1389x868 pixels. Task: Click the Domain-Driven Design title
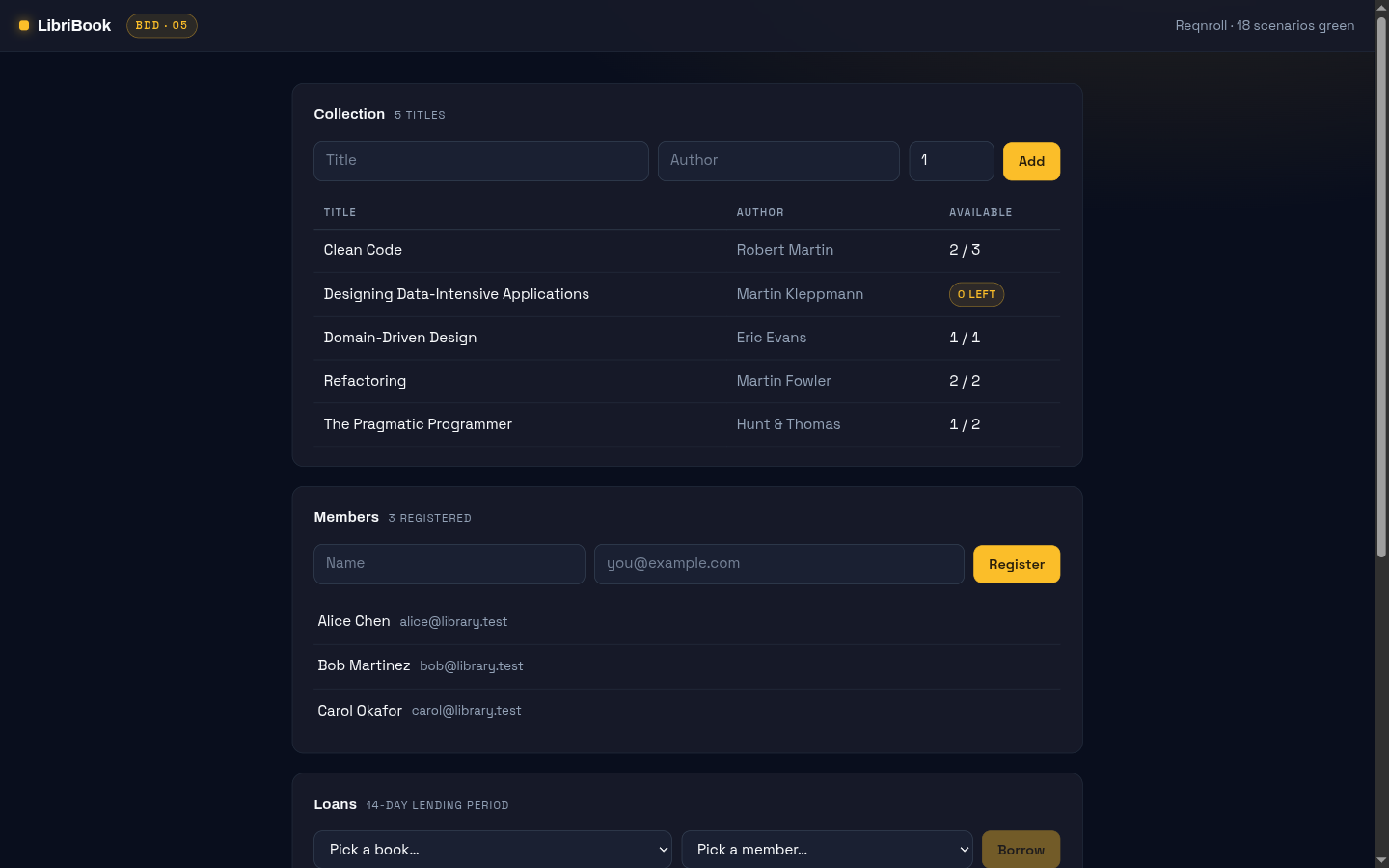click(400, 338)
